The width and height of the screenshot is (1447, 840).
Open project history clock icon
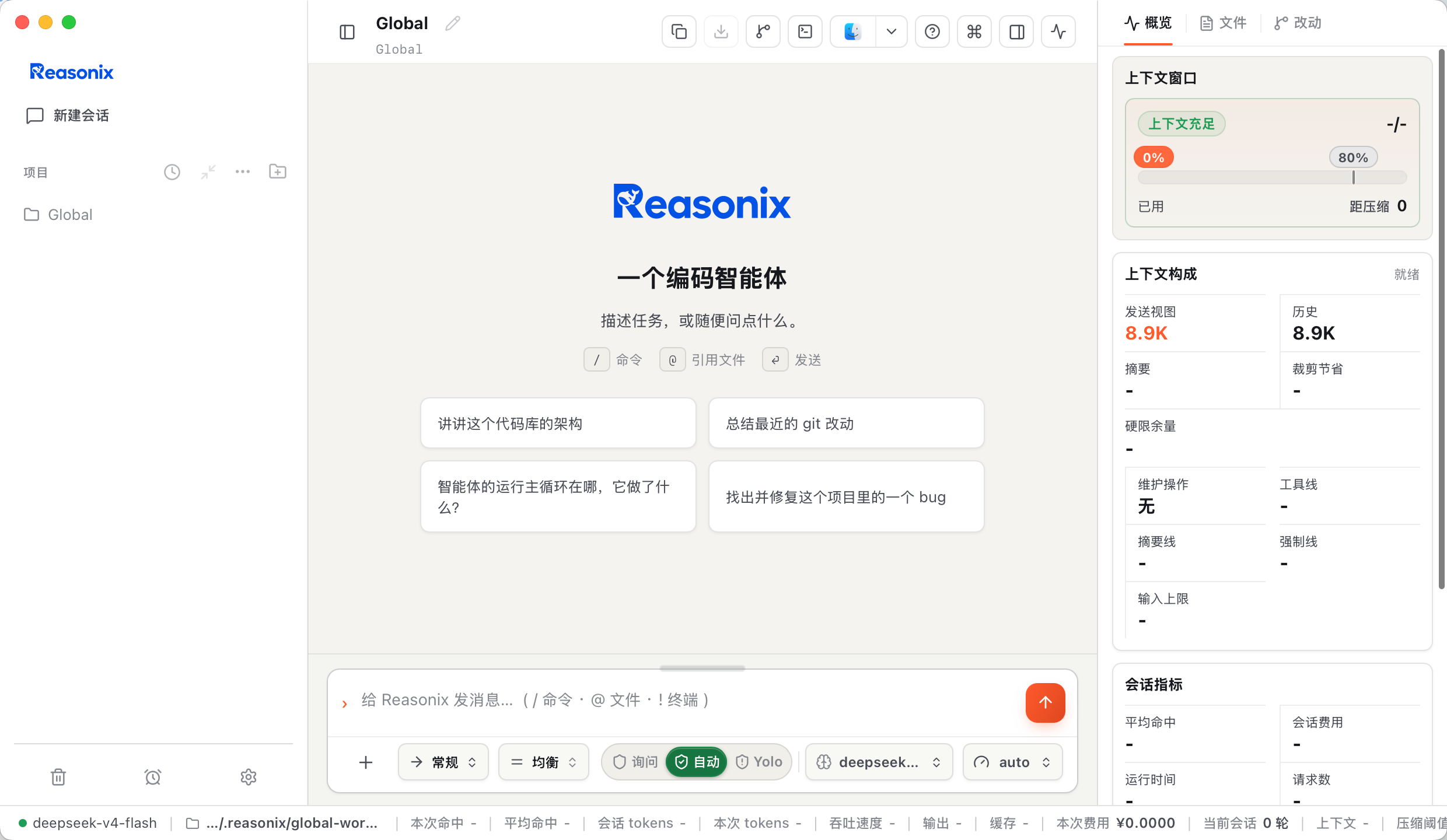pos(172,172)
